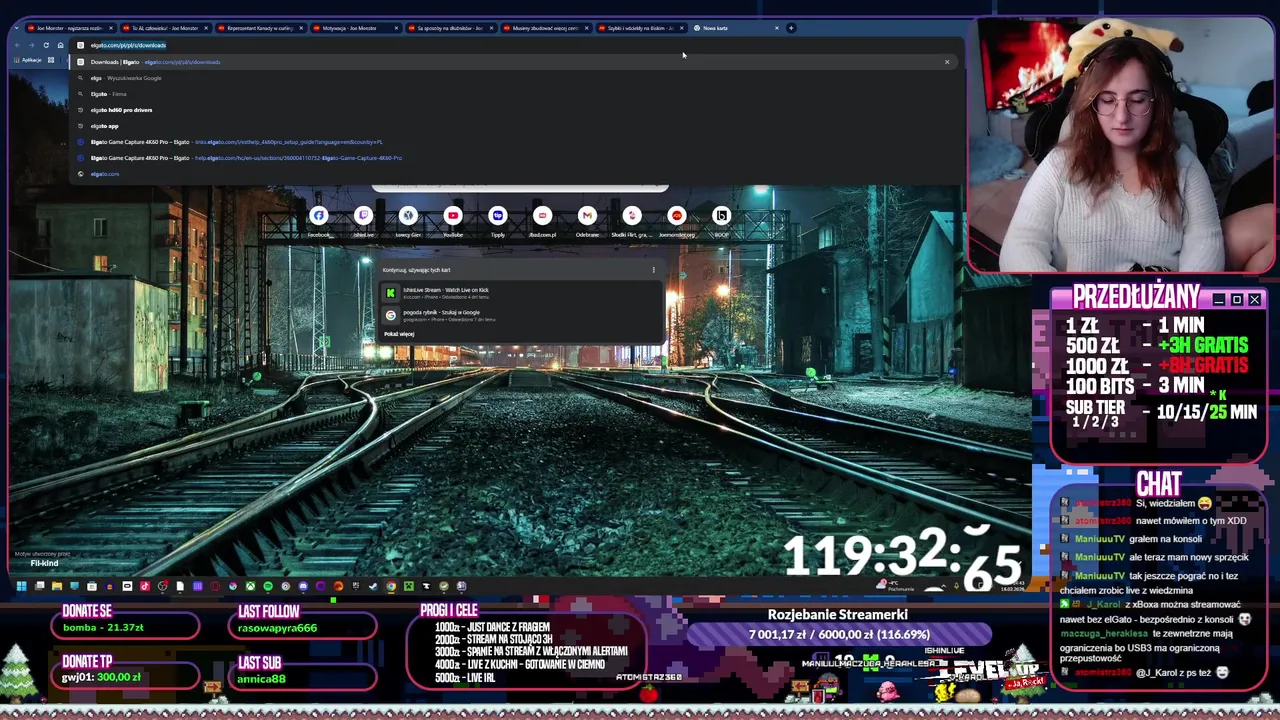Go to the browser Home page

(x=61, y=45)
